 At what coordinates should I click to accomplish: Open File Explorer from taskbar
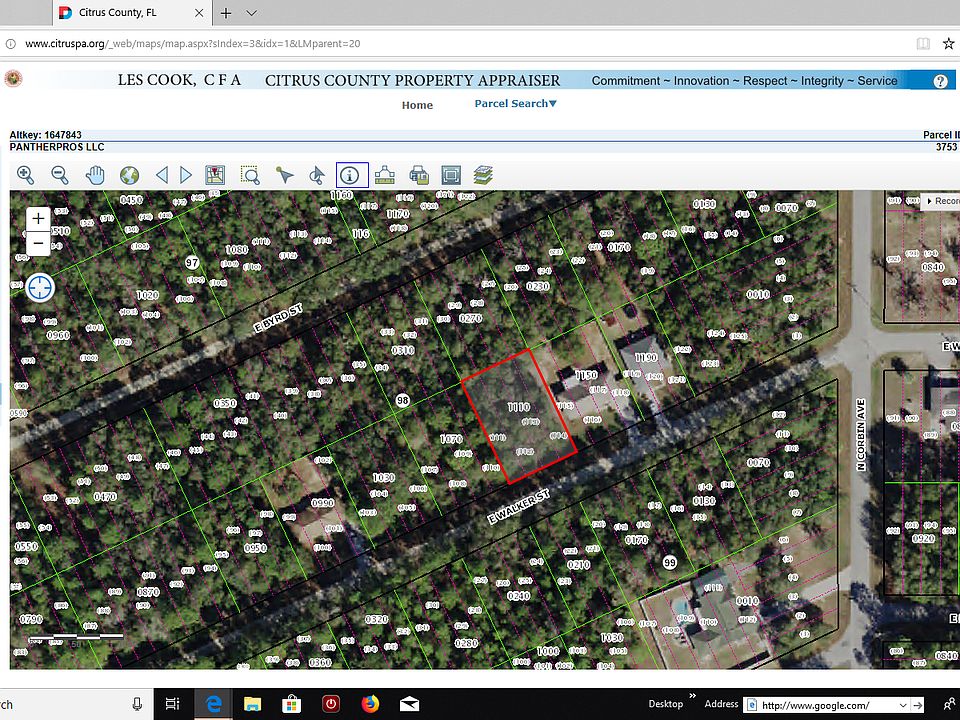[x=252, y=704]
